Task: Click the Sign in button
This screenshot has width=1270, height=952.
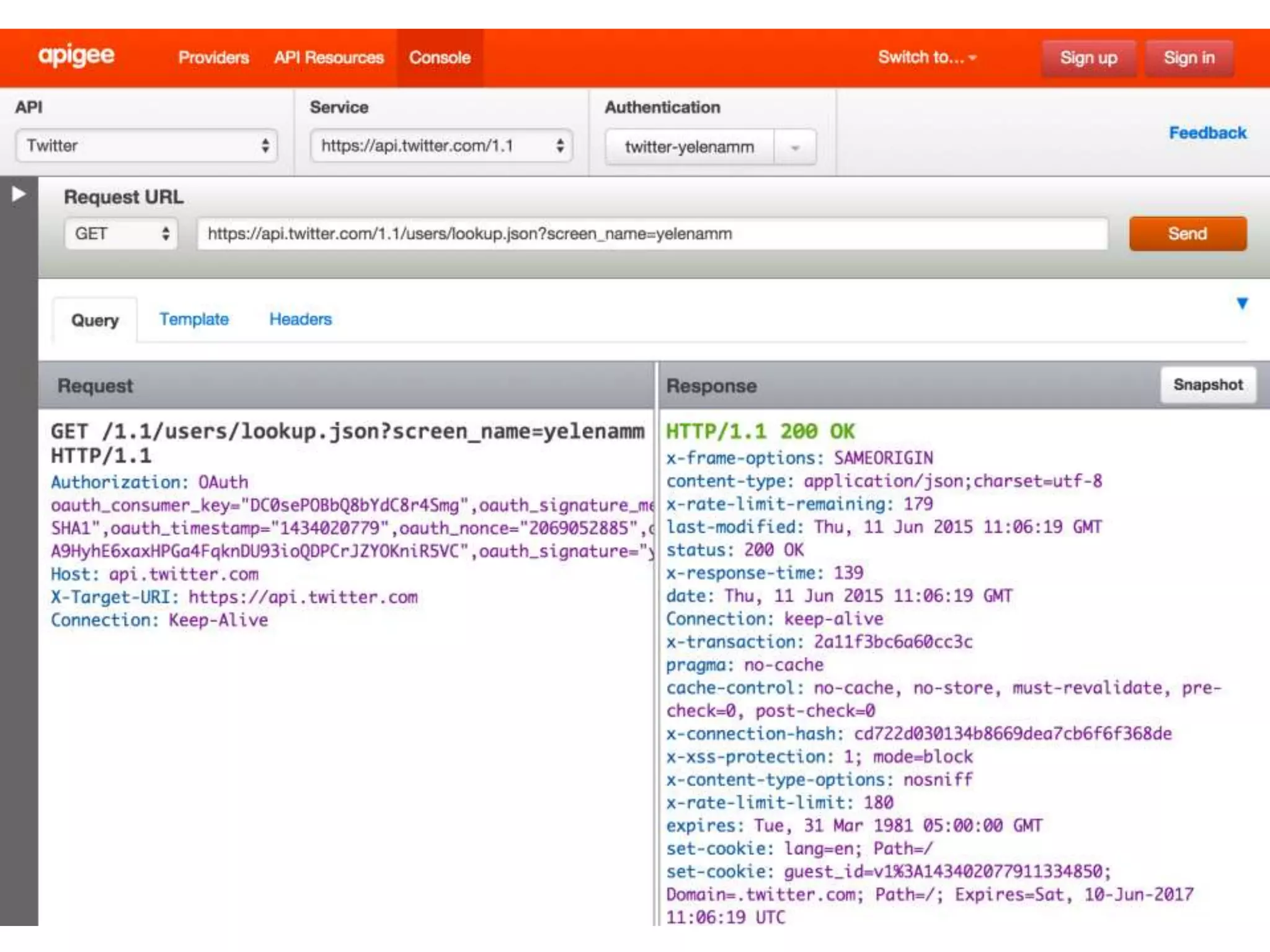Action: [1189, 58]
